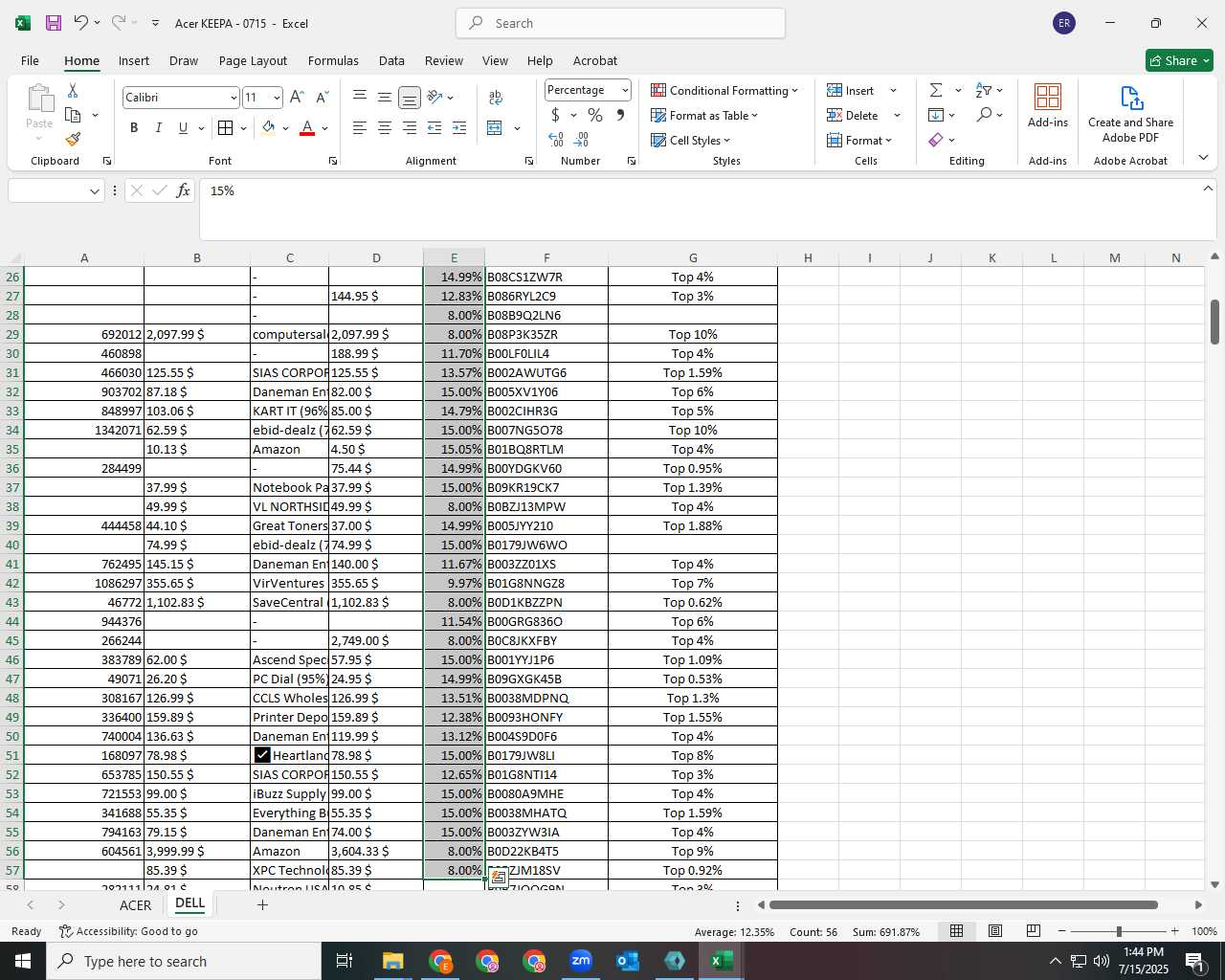1225x980 pixels.
Task: Click the Save icon in title bar
Action: (x=54, y=22)
